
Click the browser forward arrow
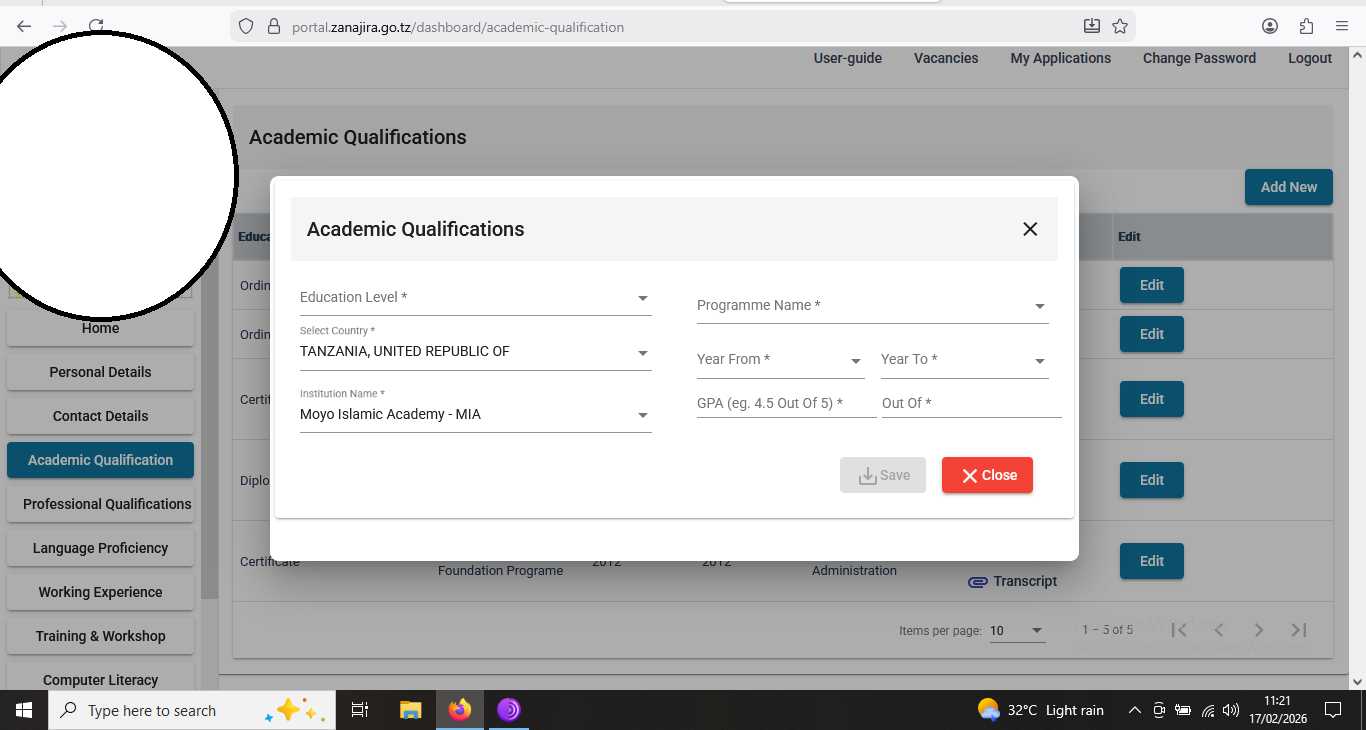coord(60,26)
